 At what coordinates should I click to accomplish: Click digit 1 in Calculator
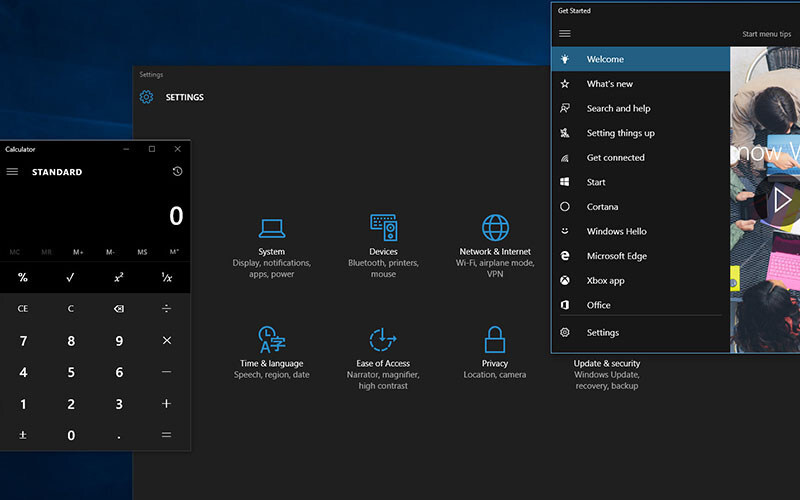click(23, 404)
